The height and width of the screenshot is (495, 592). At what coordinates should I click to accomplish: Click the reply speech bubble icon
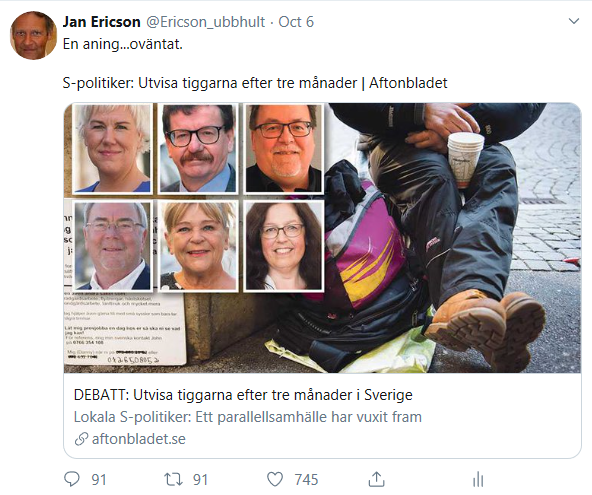click(x=72, y=479)
